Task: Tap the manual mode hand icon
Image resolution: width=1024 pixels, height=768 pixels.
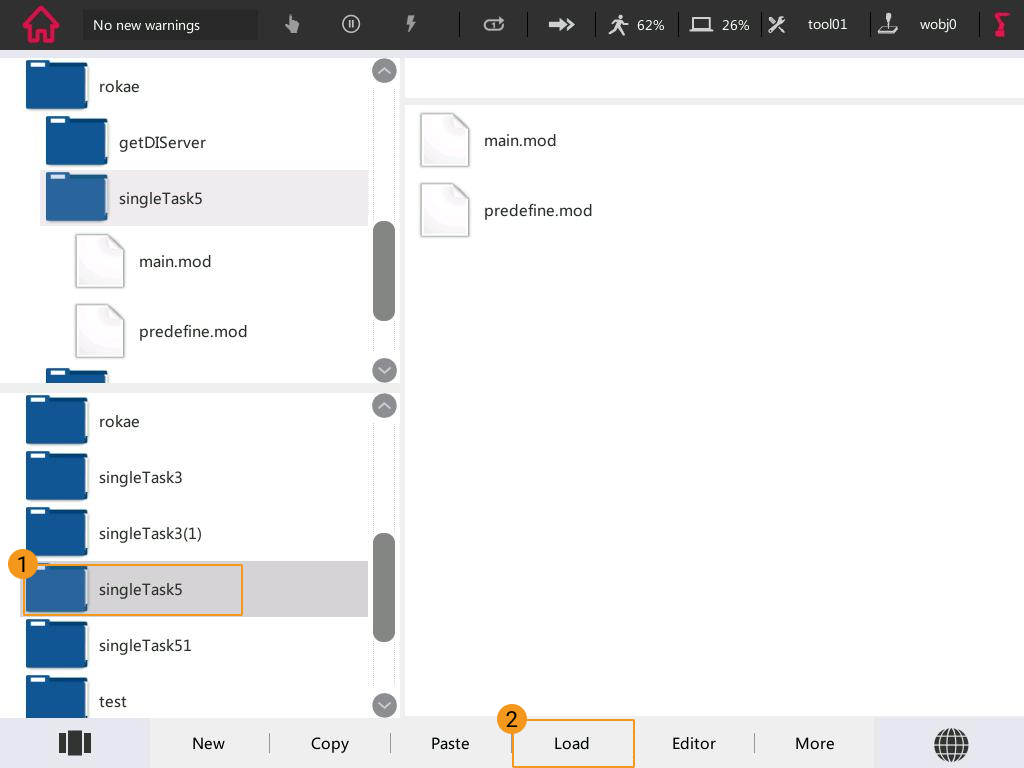Action: (x=292, y=25)
